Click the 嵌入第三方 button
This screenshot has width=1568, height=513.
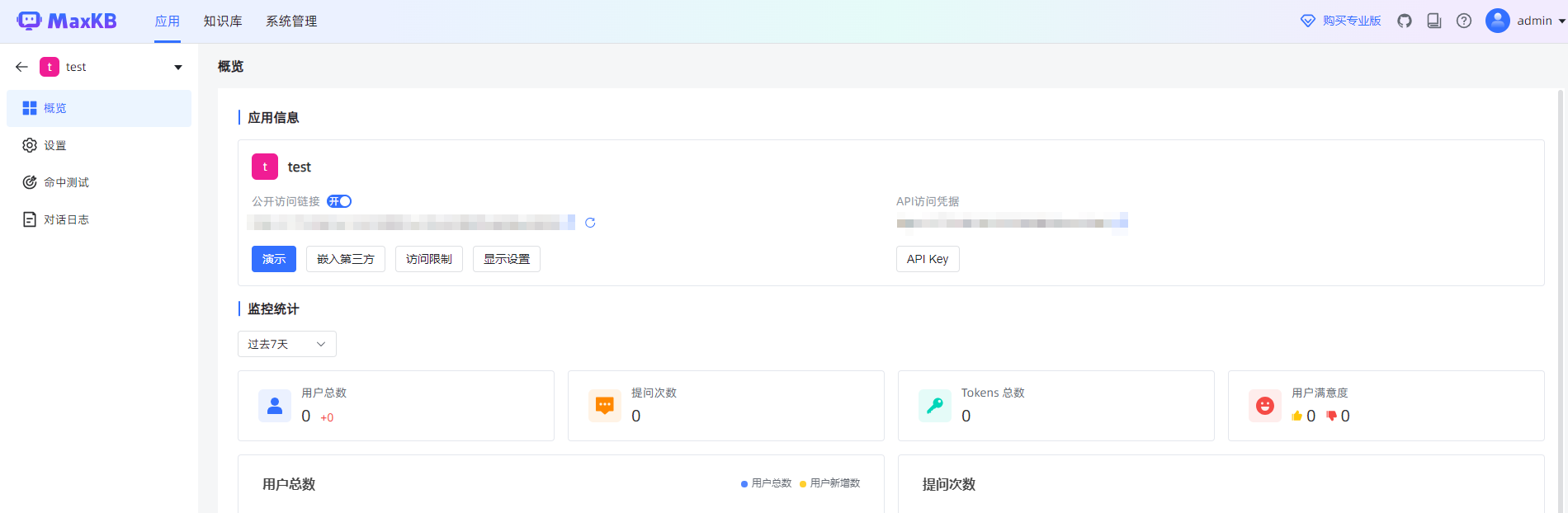(345, 259)
